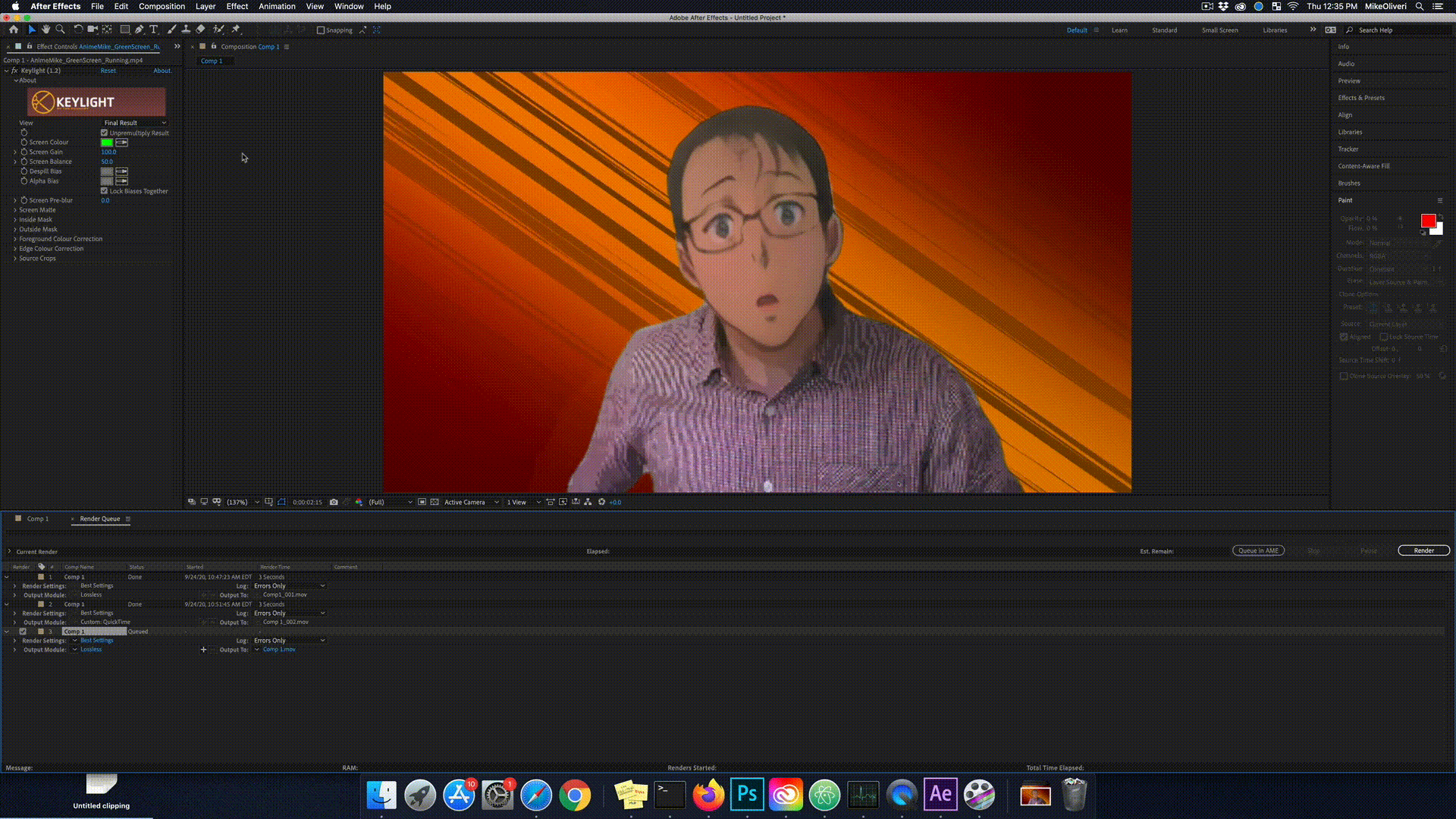The height and width of the screenshot is (819, 1456).
Task: Enable the Snapping checkbox
Action: 321,30
